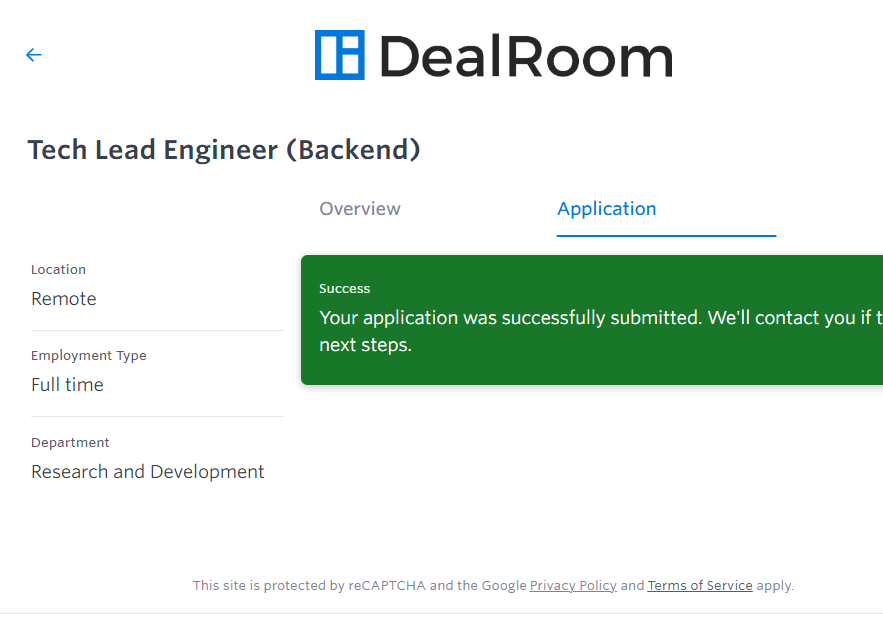This screenshot has width=883, height=624.
Task: Click the Location field label
Action: point(59,270)
